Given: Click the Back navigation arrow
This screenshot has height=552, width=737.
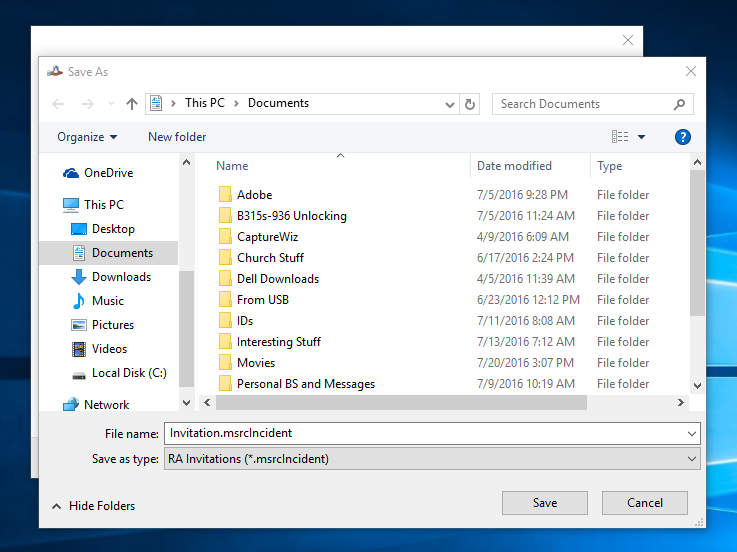Looking at the screenshot, I should pyautogui.click(x=58, y=103).
